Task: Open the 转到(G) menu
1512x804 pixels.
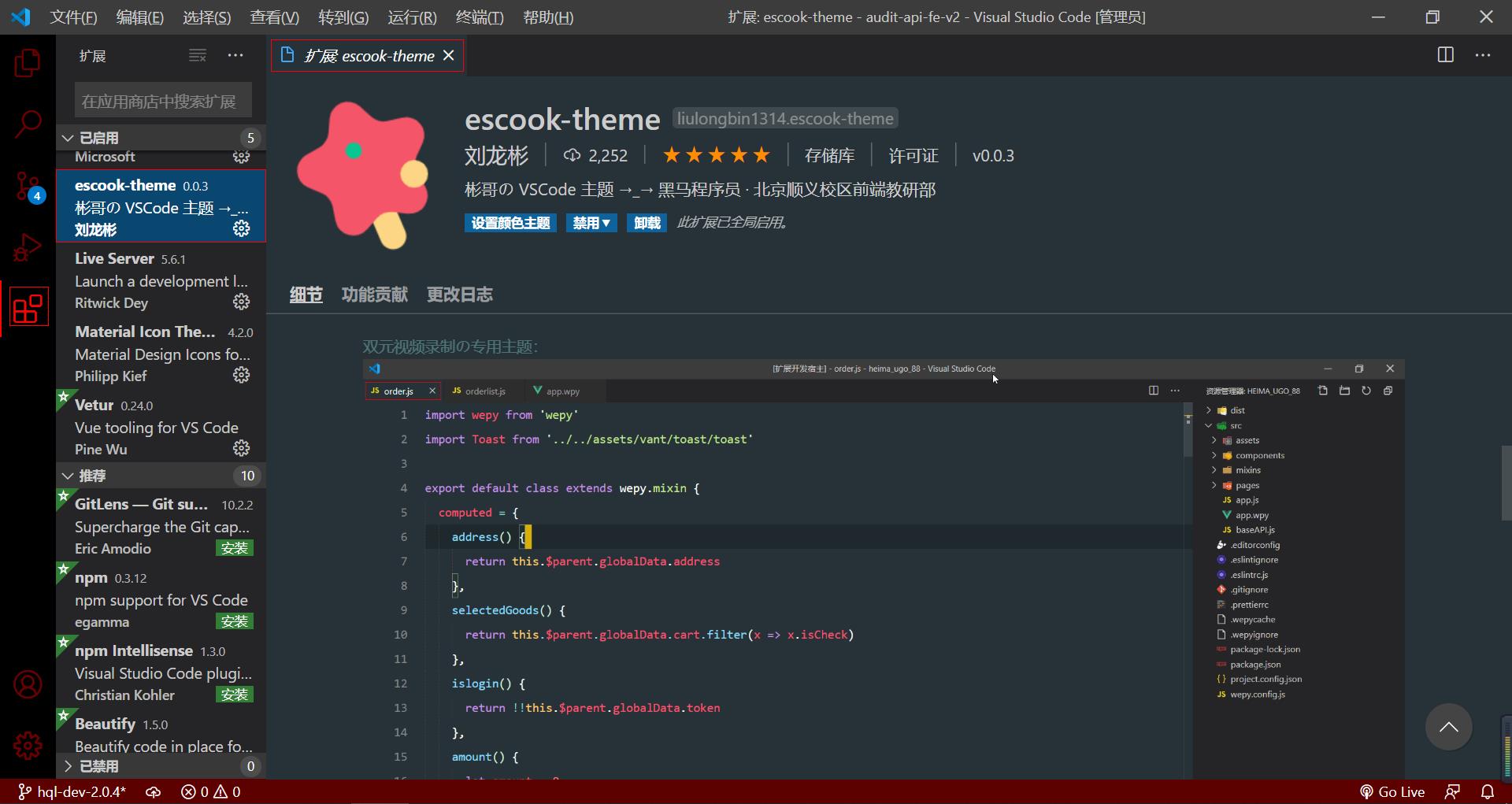Action: point(343,17)
